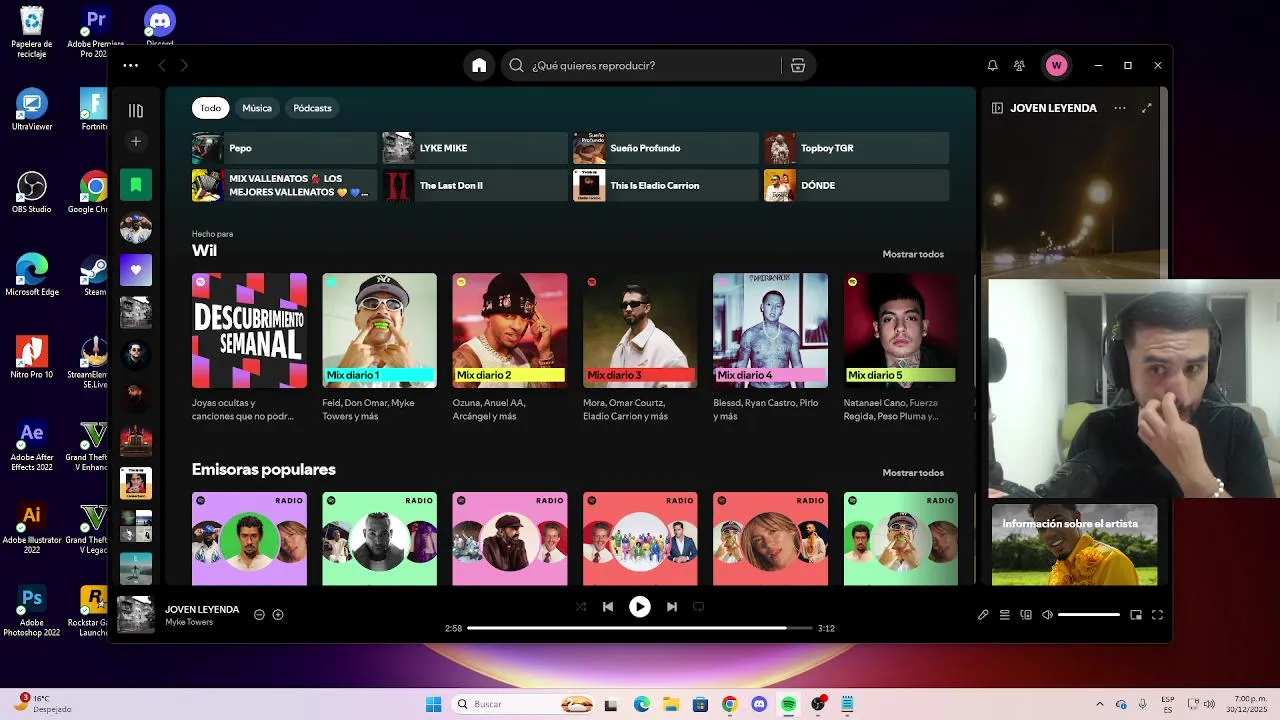
Task: Click the JOVEN LEYENDA title in player bar
Action: (x=202, y=609)
